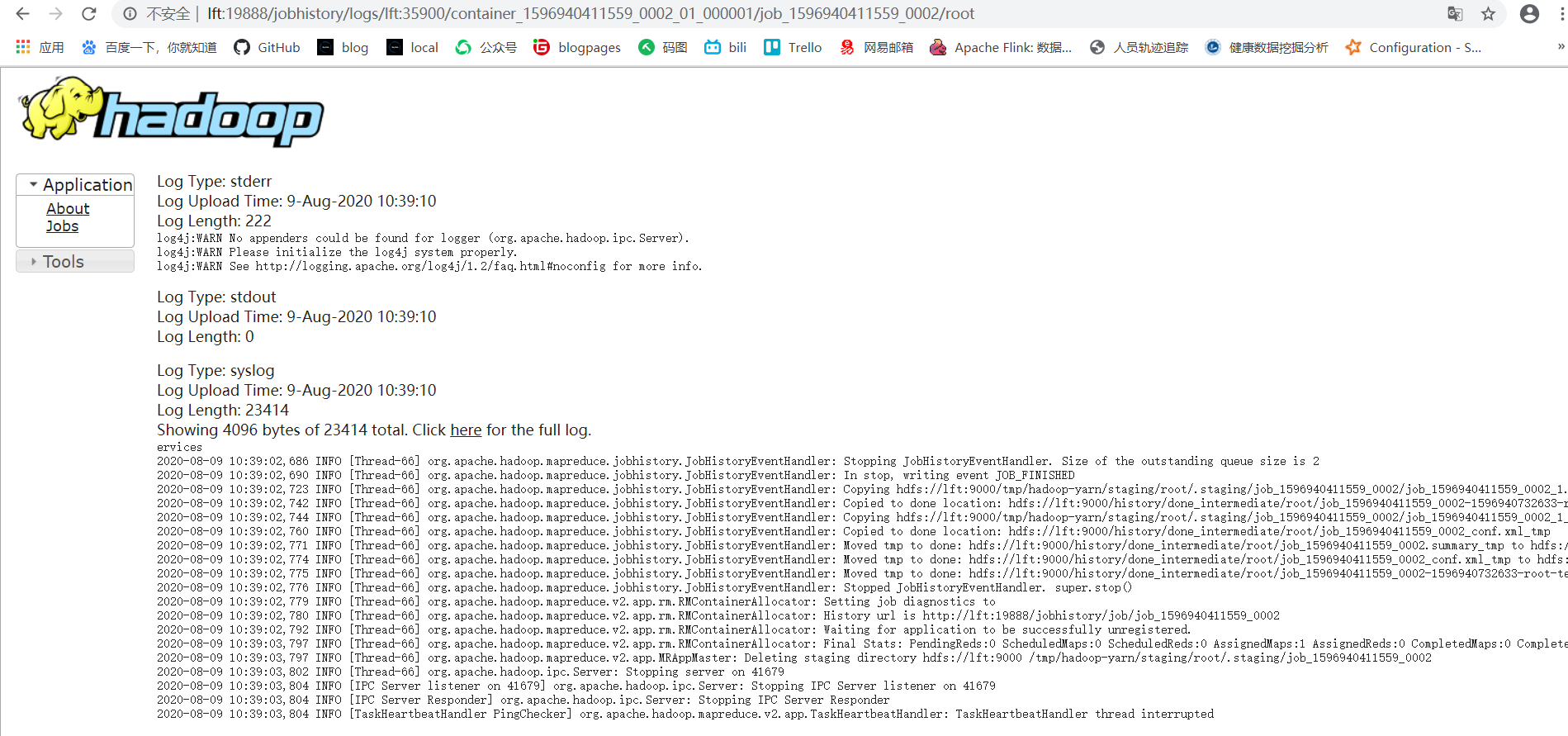The width and height of the screenshot is (1568, 736).
Task: Click the 'Log Length: 0' text
Action: point(206,337)
